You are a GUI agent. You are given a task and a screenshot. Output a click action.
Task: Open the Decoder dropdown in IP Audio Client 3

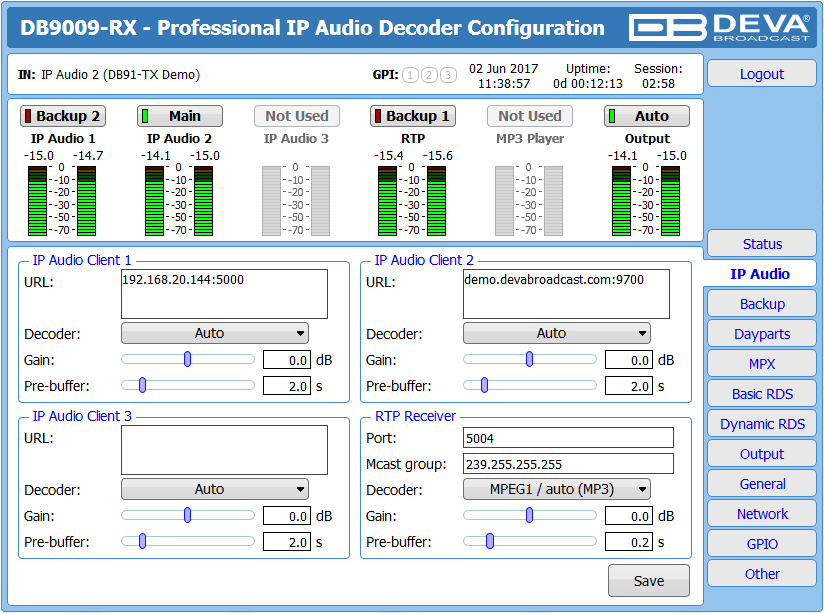click(x=214, y=489)
